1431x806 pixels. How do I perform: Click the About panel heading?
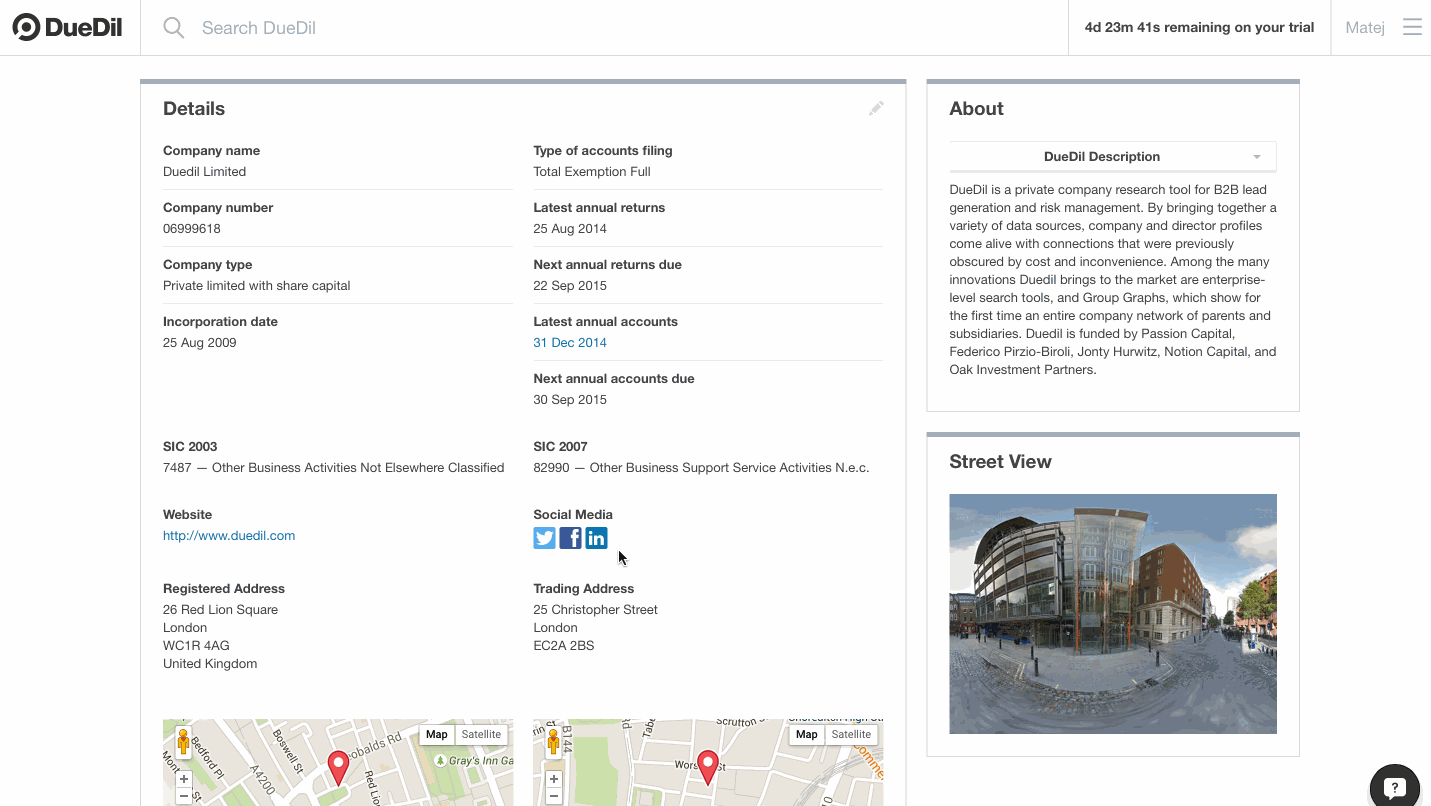coord(976,109)
